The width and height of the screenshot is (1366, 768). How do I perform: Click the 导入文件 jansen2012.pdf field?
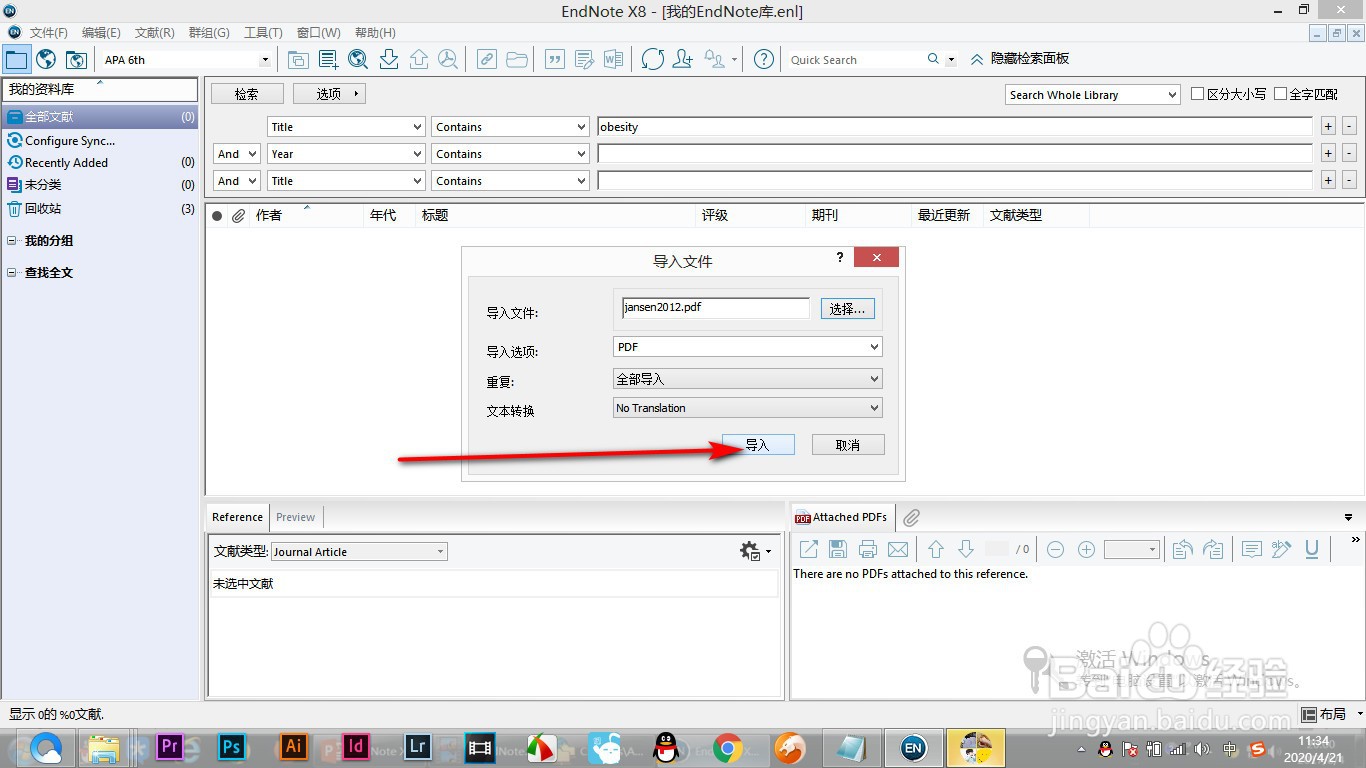click(x=716, y=308)
